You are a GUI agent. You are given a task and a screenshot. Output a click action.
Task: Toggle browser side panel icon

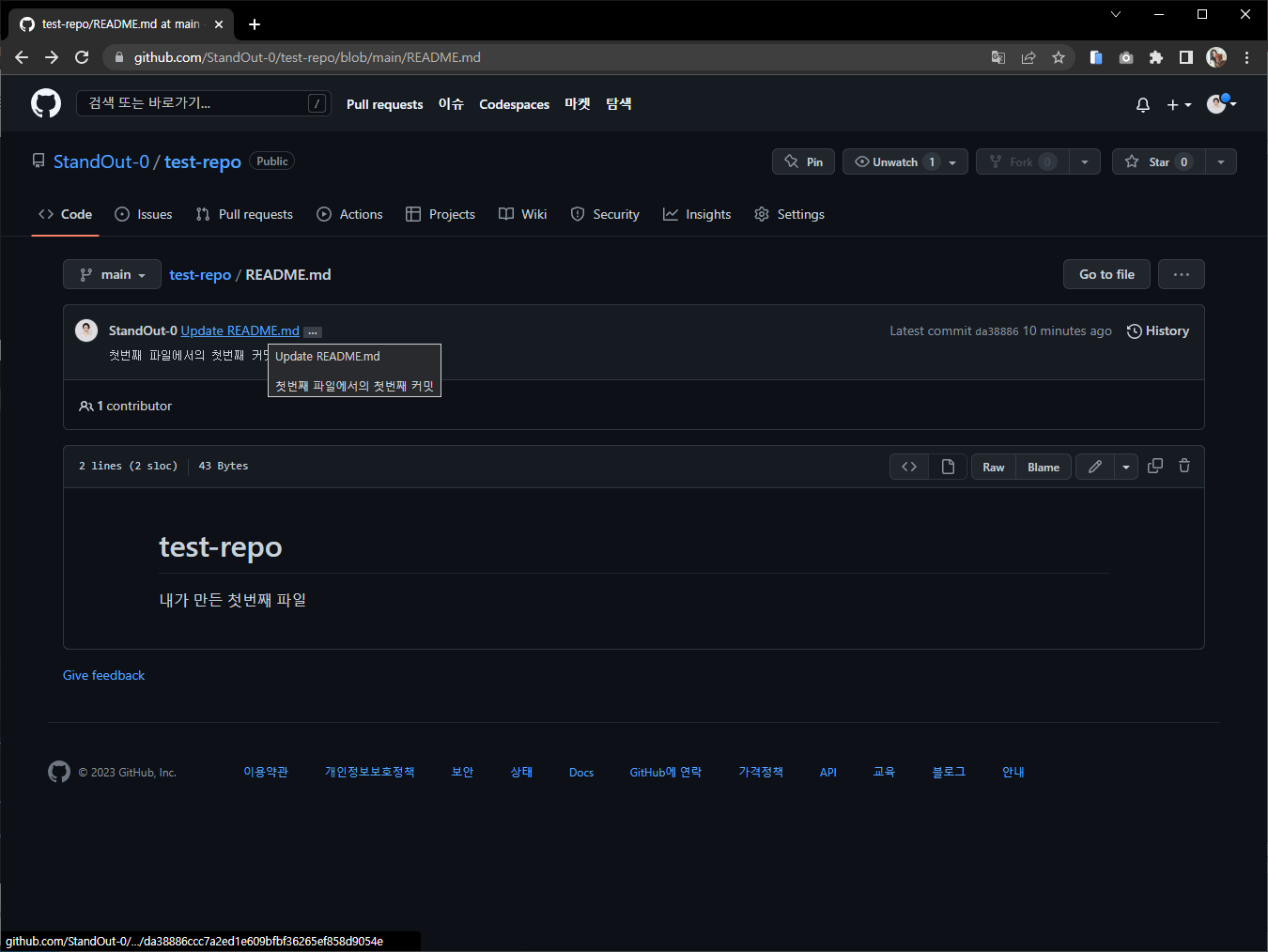point(1186,57)
